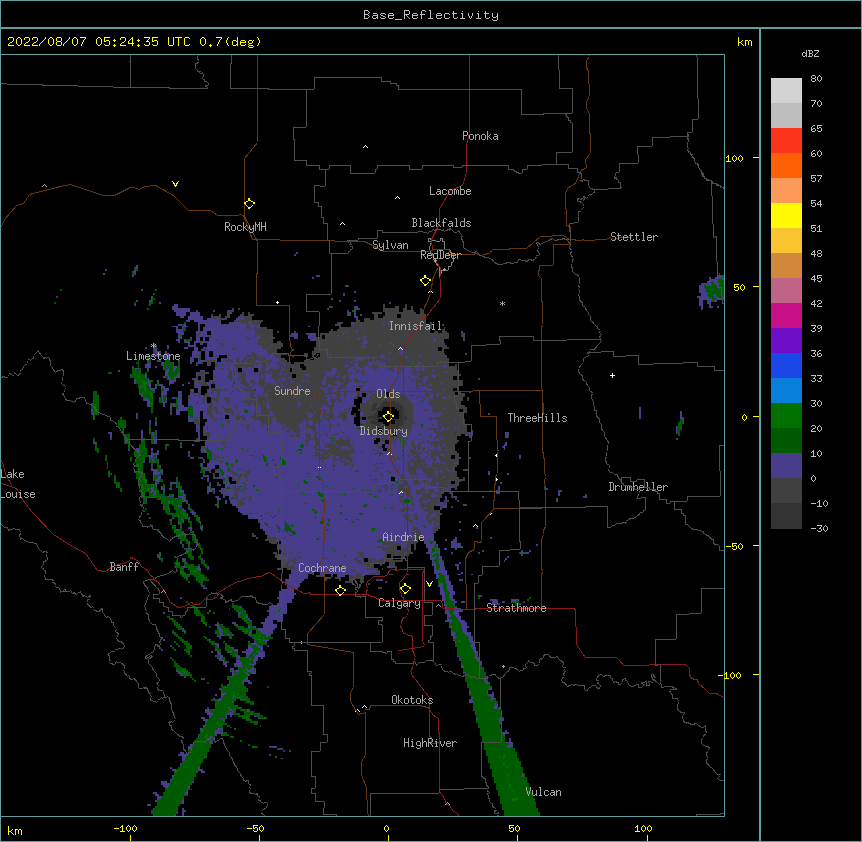Click the Lake Louise label
The image size is (862, 842).
coord(18,484)
